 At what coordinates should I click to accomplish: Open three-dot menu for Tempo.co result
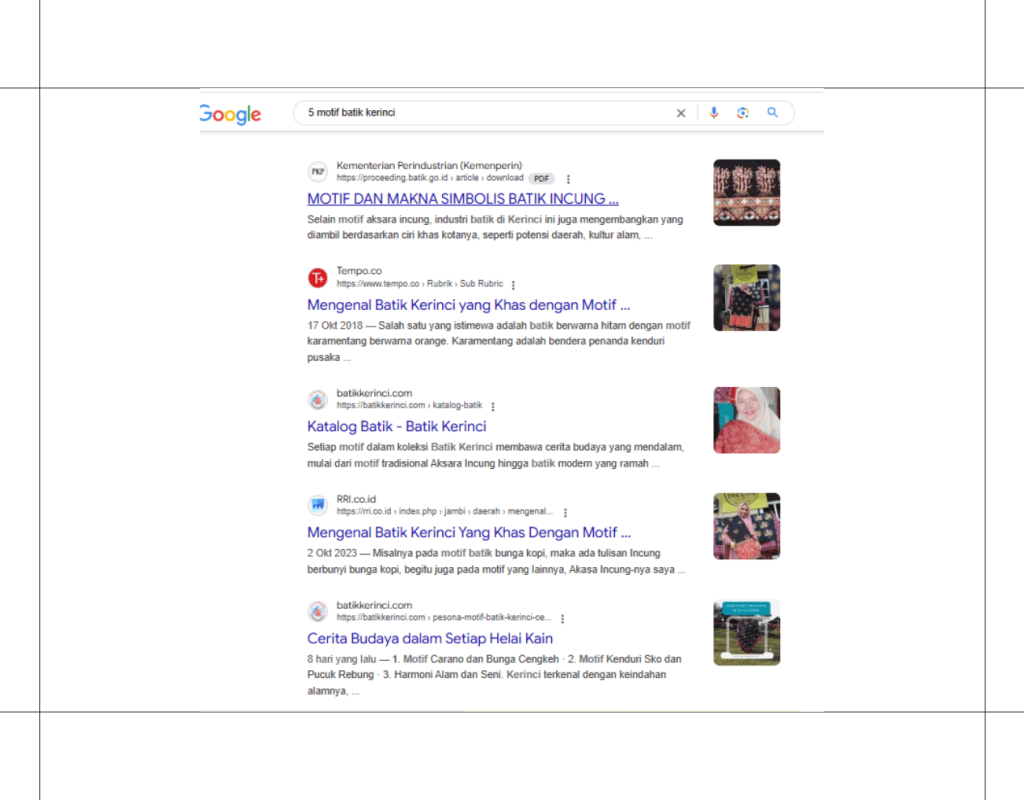tap(513, 285)
